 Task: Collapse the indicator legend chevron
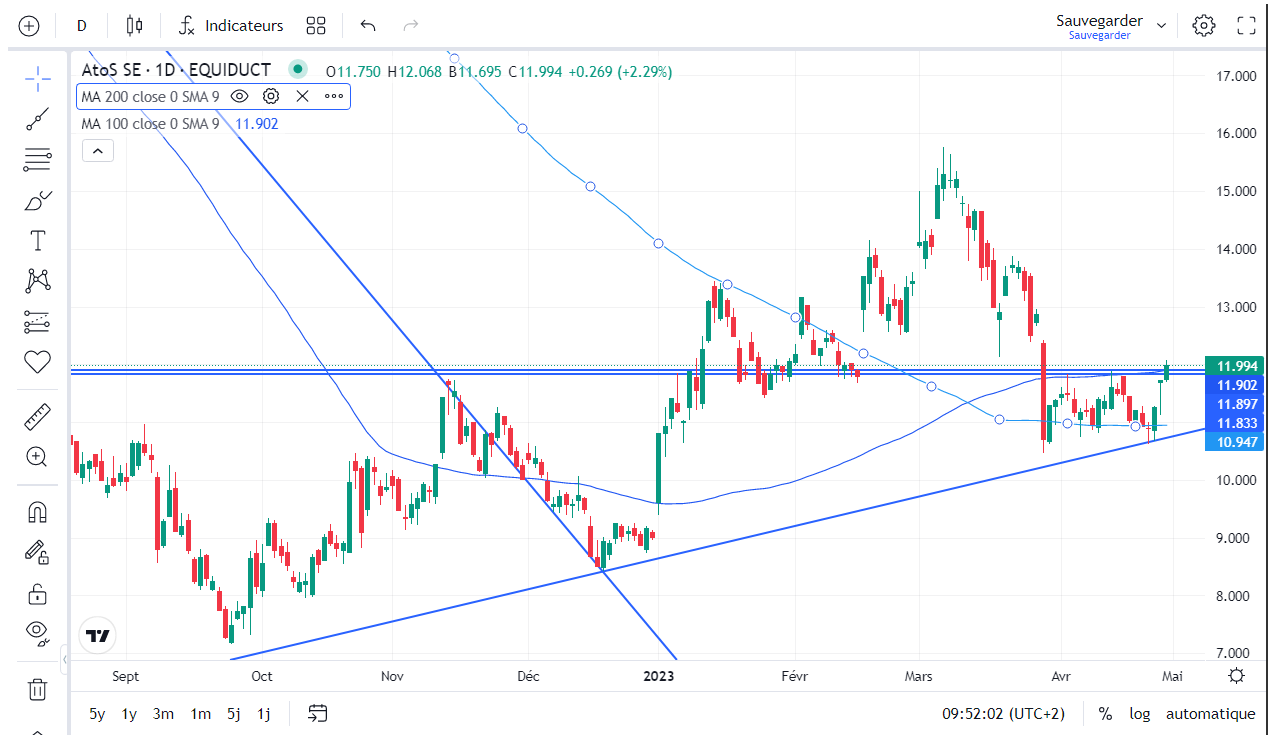click(x=97, y=151)
